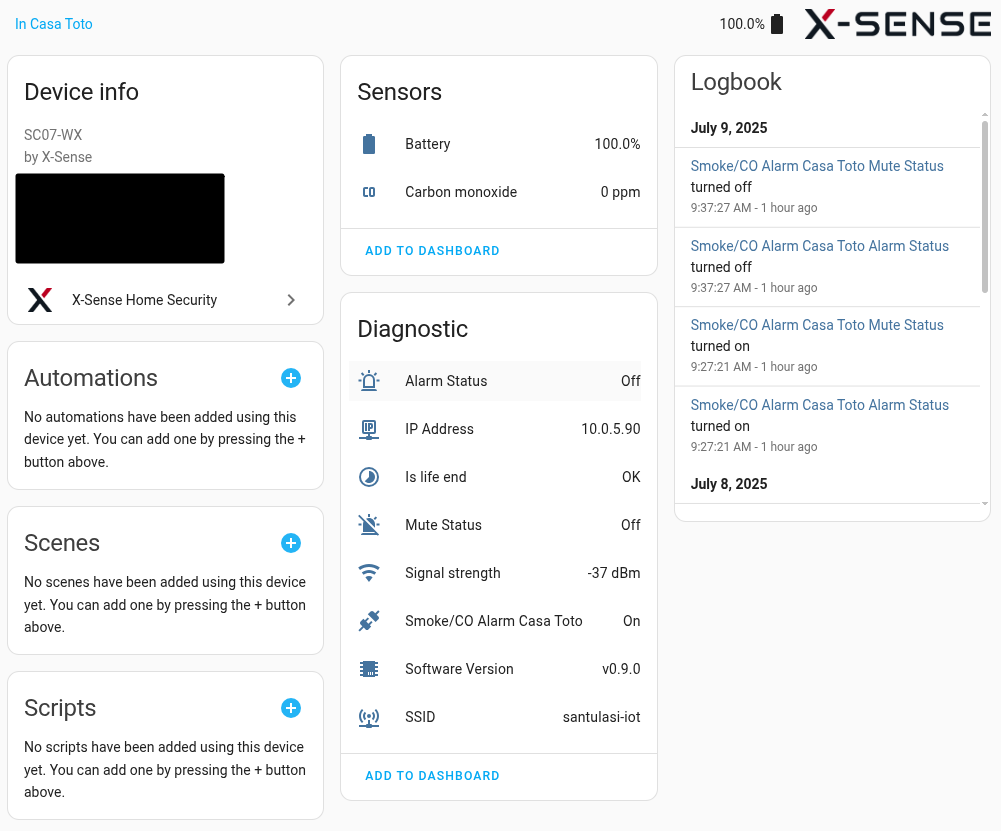
Task: Open Mute Status link turned on 9:27:21
Action: (817, 325)
